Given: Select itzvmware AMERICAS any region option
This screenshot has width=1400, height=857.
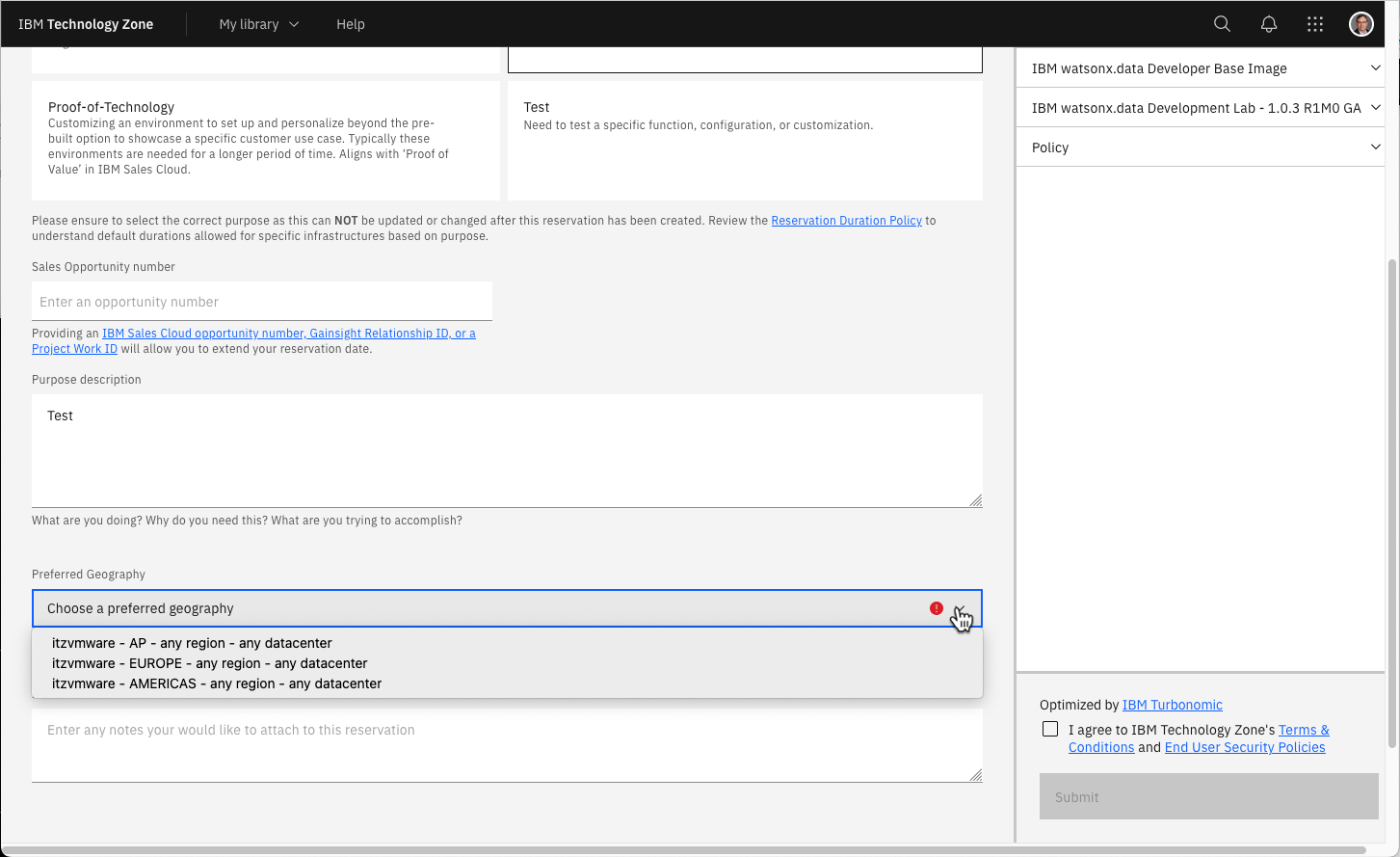Looking at the screenshot, I should point(508,683).
